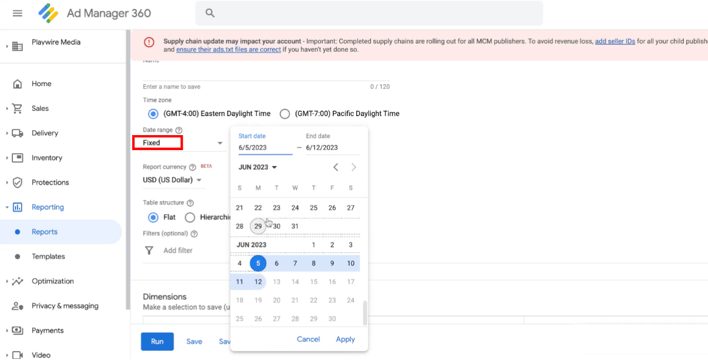The image size is (708, 361).
Task: Click the Optimization sparkline icon
Action: point(17,281)
